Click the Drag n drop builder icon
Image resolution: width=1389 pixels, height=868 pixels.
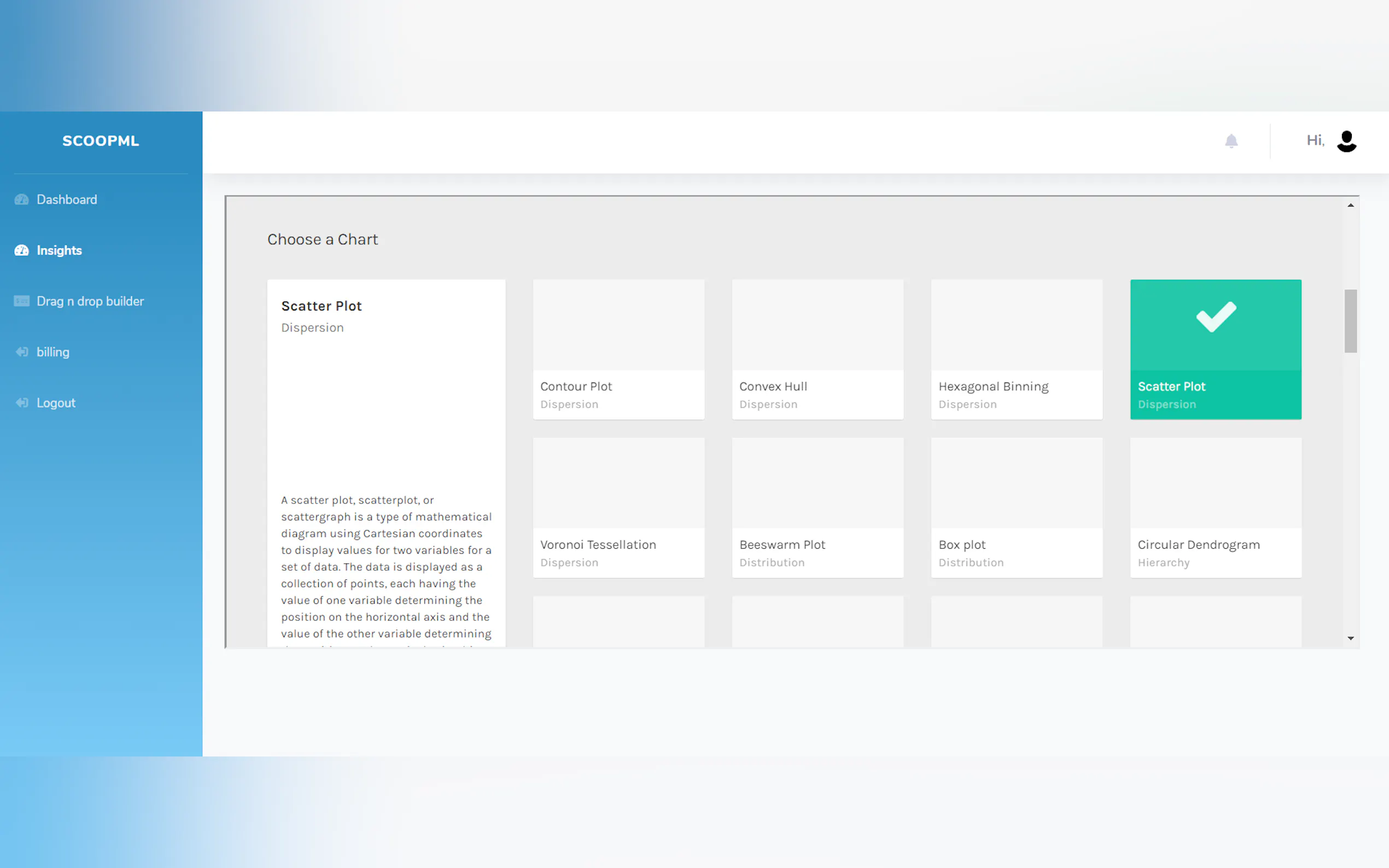[x=22, y=301]
